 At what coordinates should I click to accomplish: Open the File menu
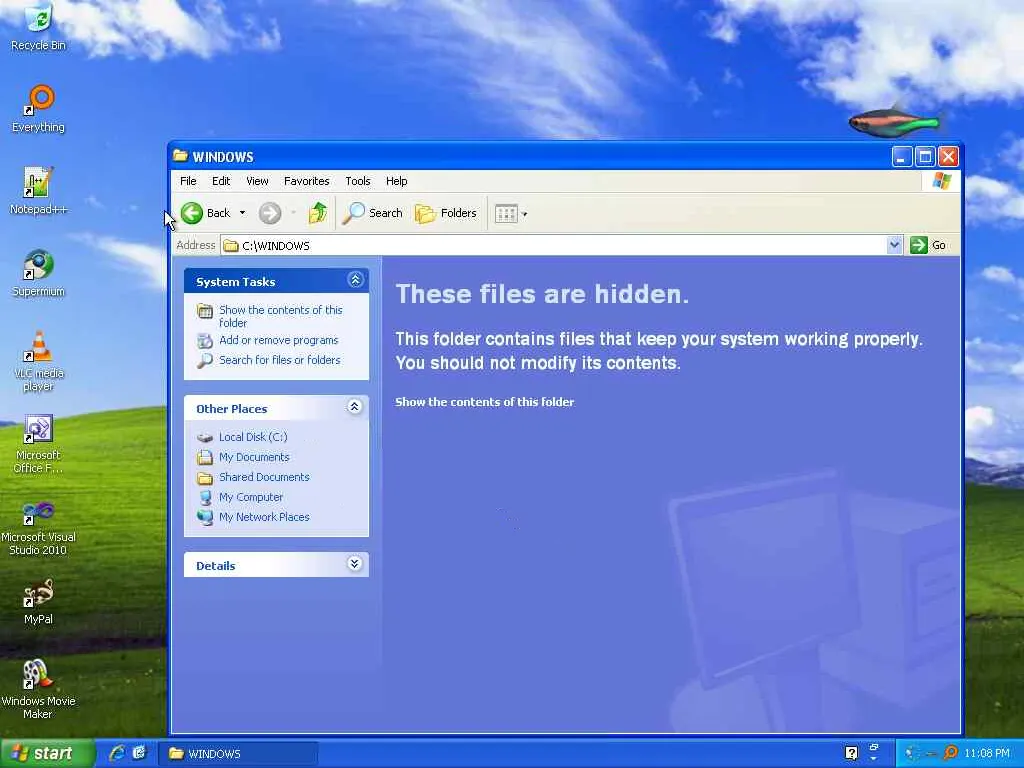coord(188,181)
